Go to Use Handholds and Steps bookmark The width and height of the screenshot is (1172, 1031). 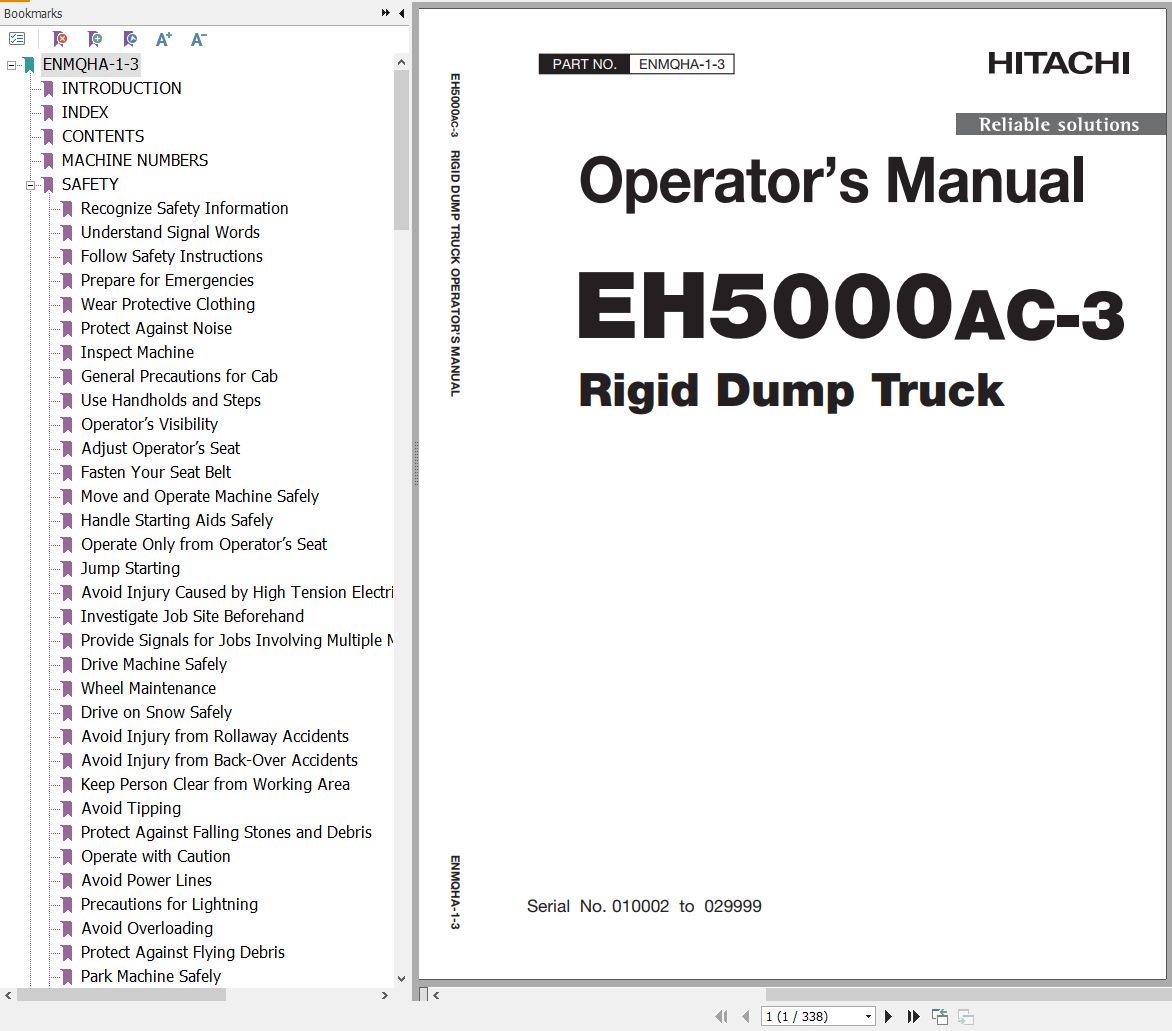pos(170,400)
